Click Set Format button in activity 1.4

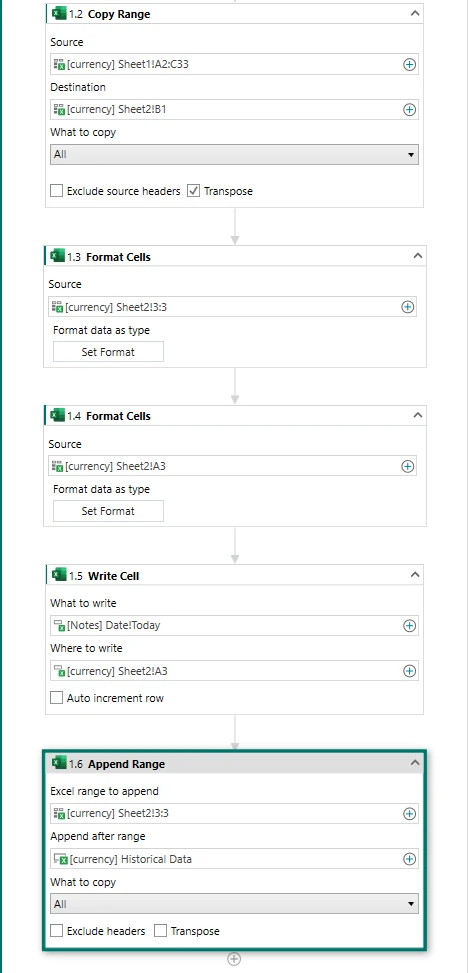point(108,511)
